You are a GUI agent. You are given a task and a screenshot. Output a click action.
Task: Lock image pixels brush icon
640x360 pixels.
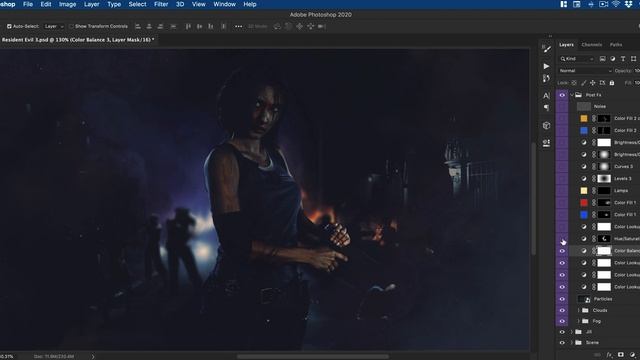pos(584,83)
